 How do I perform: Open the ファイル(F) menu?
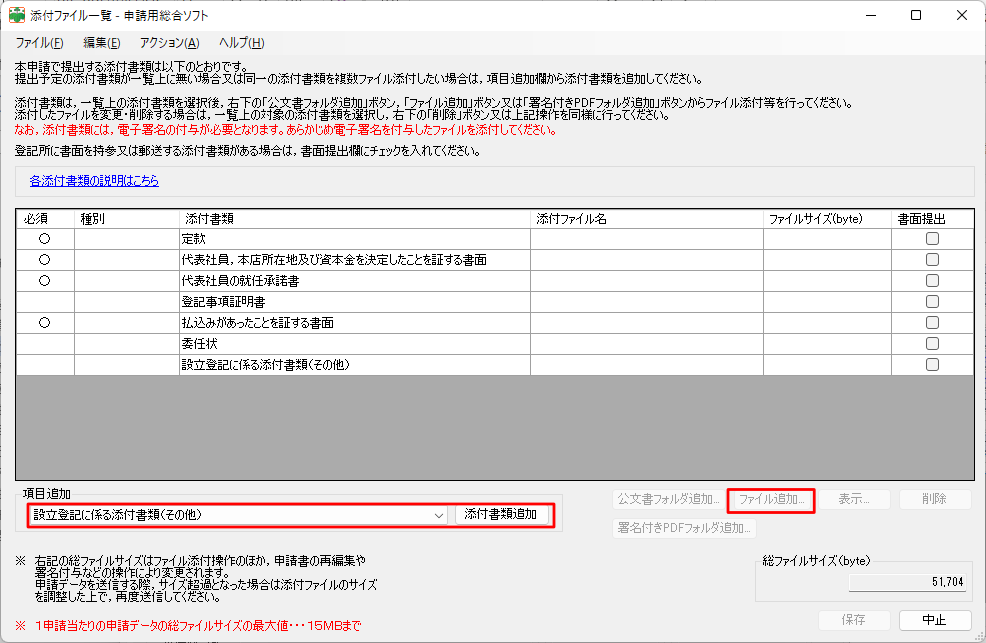pyautogui.click(x=39, y=43)
